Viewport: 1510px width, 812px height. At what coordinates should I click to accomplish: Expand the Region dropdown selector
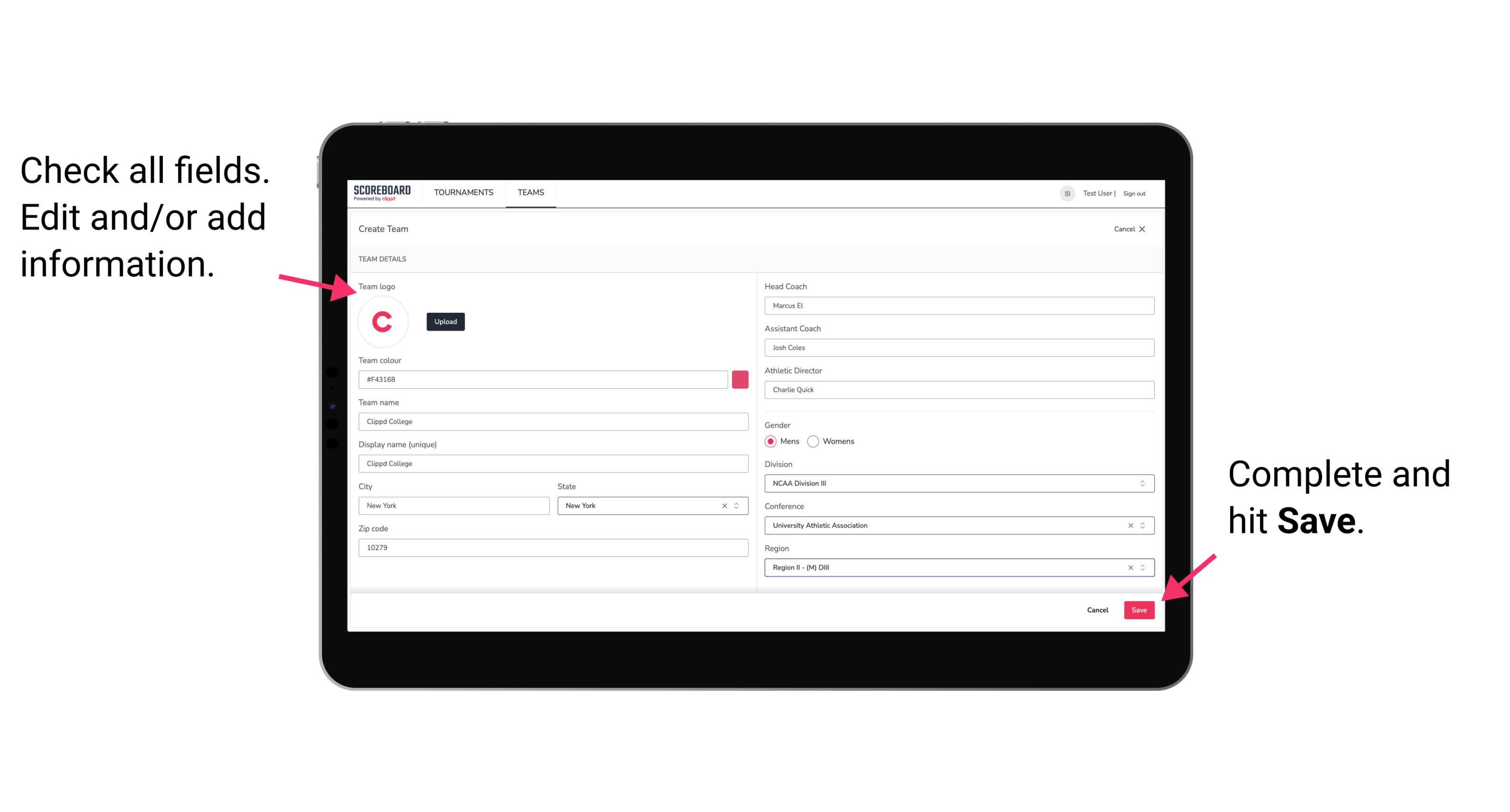click(x=1142, y=568)
